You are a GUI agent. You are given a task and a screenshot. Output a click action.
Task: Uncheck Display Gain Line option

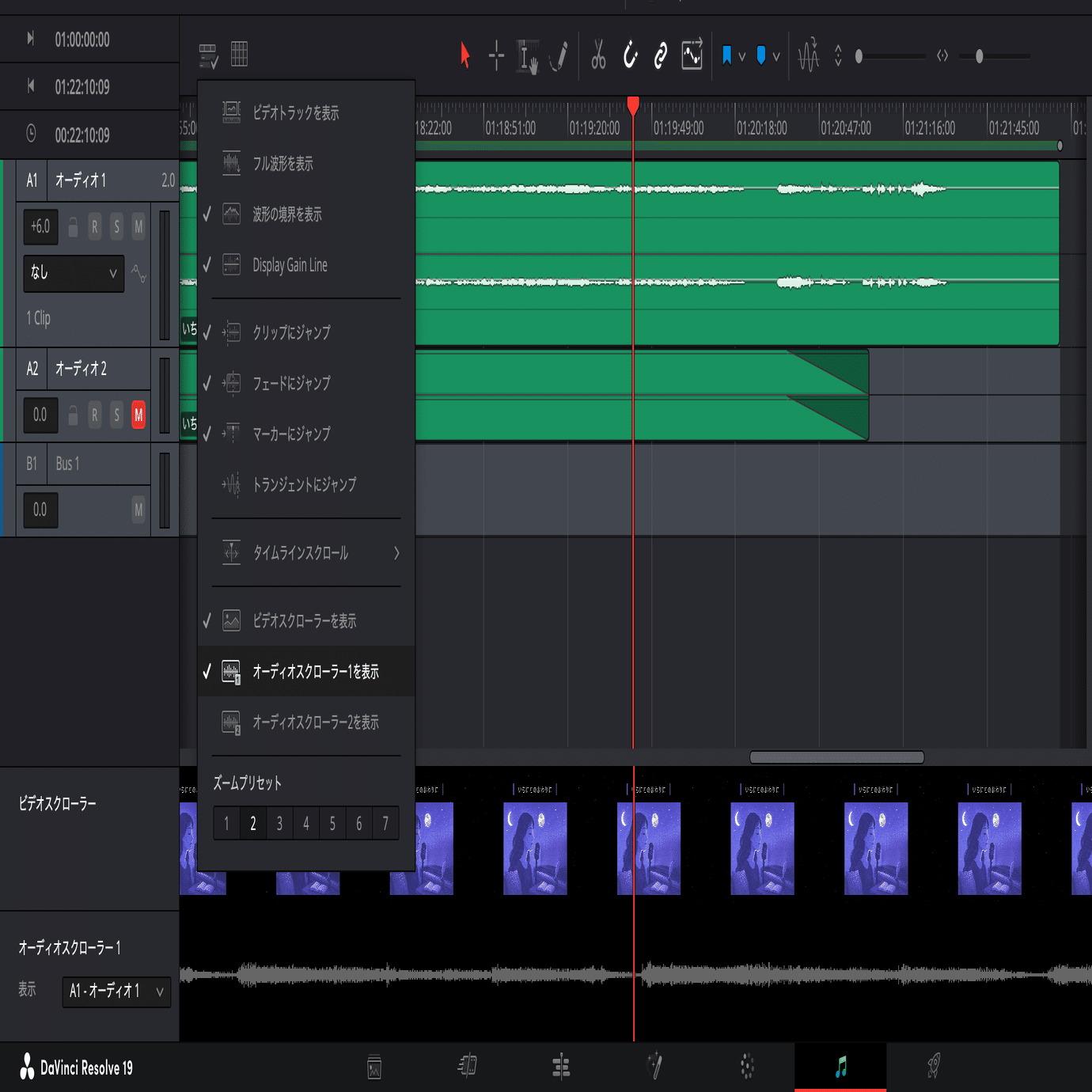(306, 265)
